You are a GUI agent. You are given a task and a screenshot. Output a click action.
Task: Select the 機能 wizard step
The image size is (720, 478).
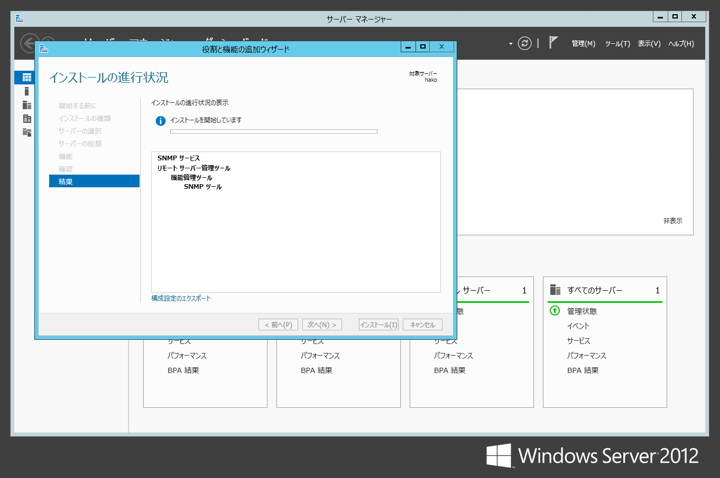point(66,157)
